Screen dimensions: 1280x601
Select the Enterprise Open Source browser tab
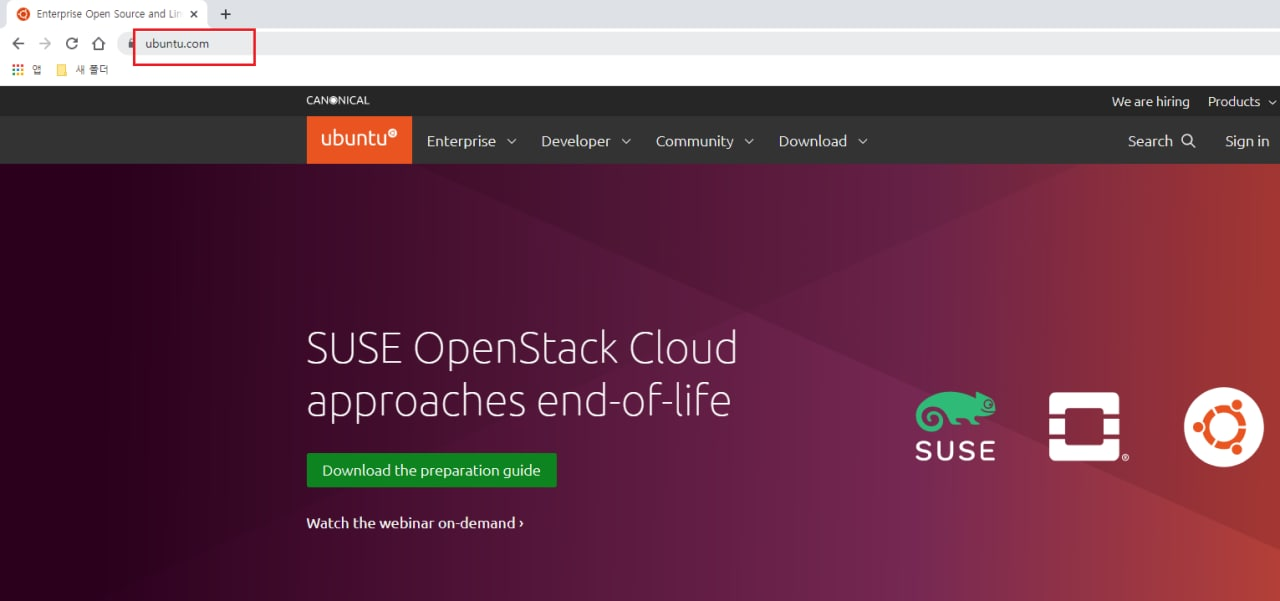(108, 14)
